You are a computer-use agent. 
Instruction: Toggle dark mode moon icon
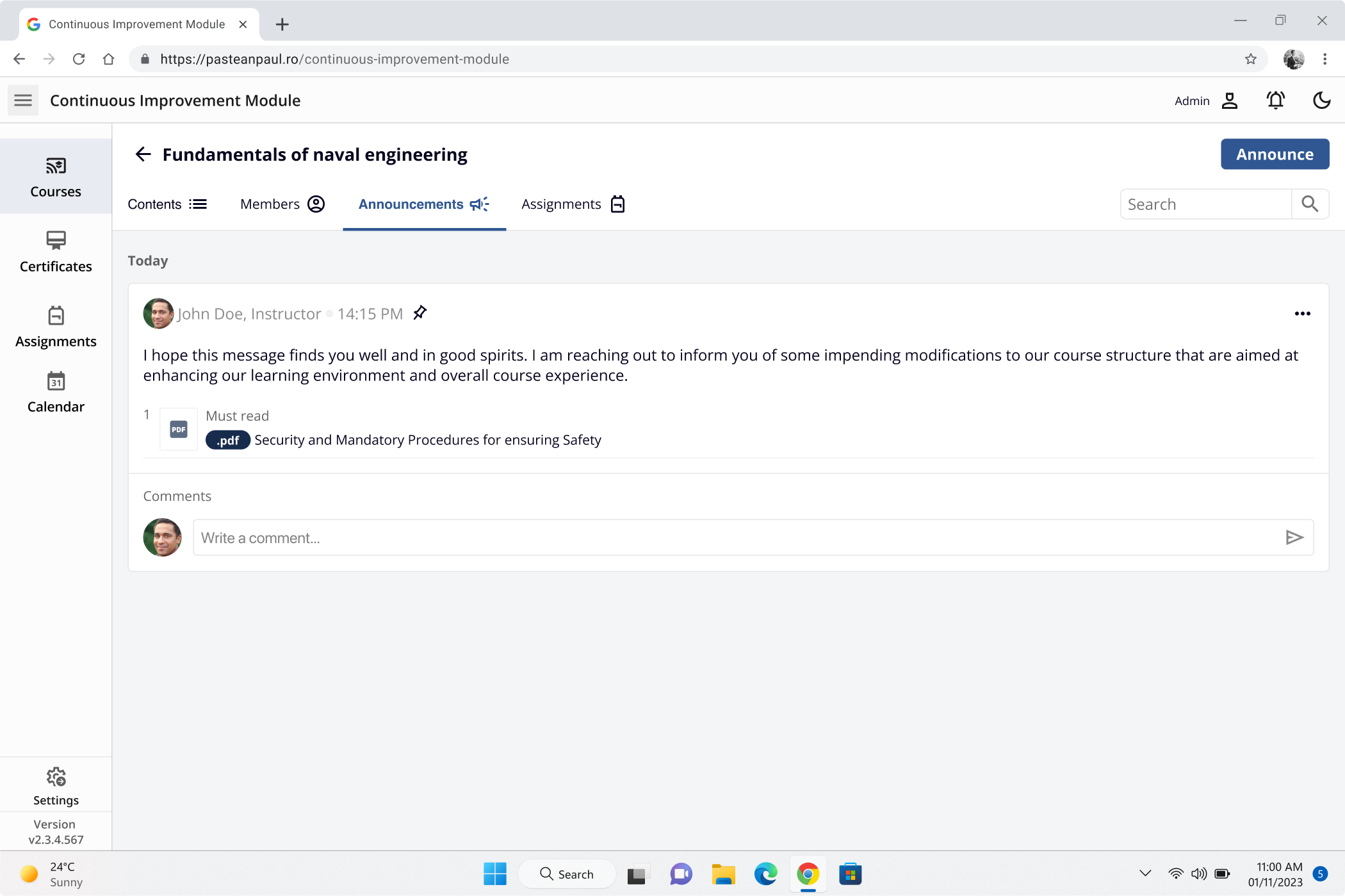1321,101
